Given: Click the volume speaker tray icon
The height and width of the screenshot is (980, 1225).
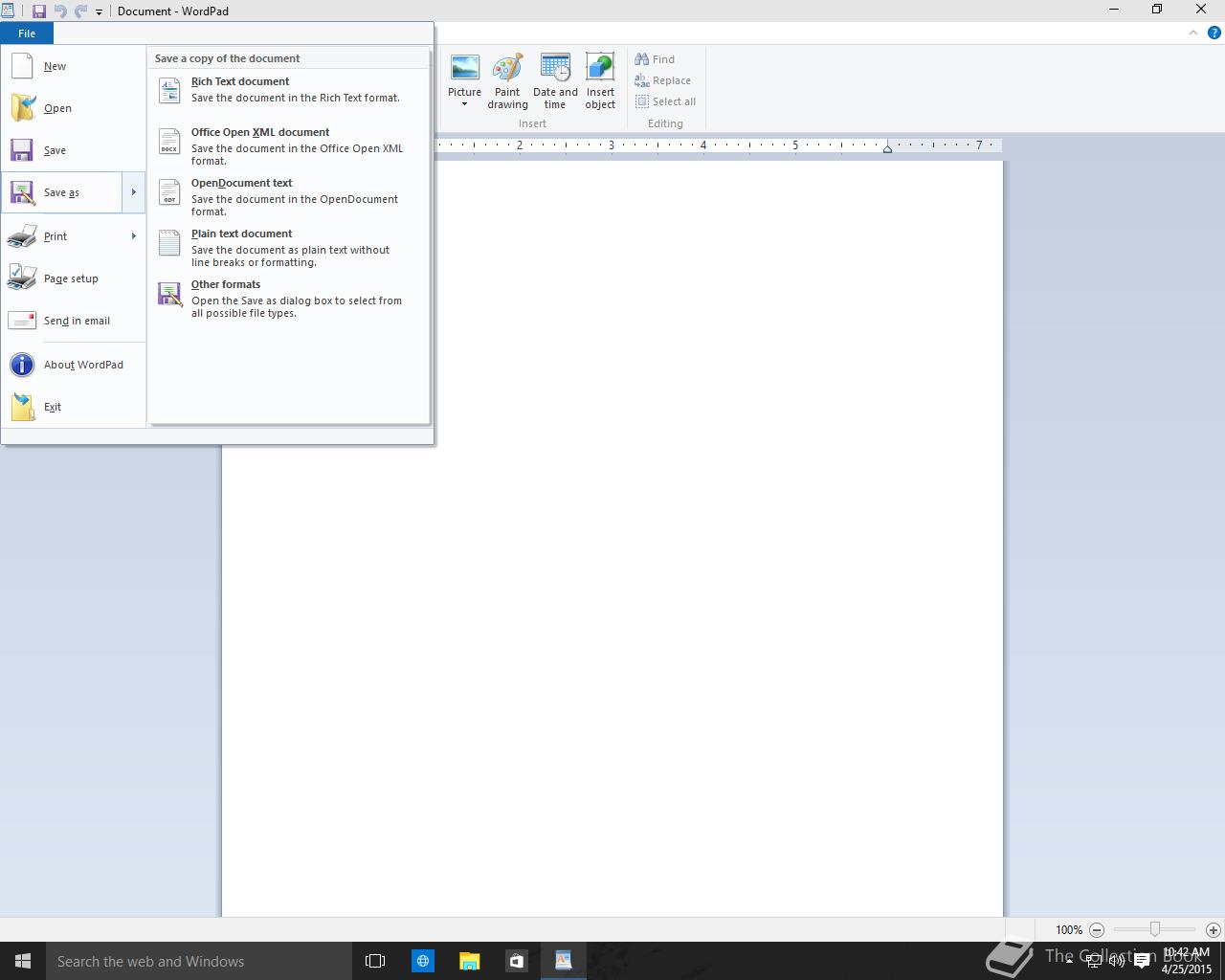Looking at the screenshot, I should (1116, 962).
